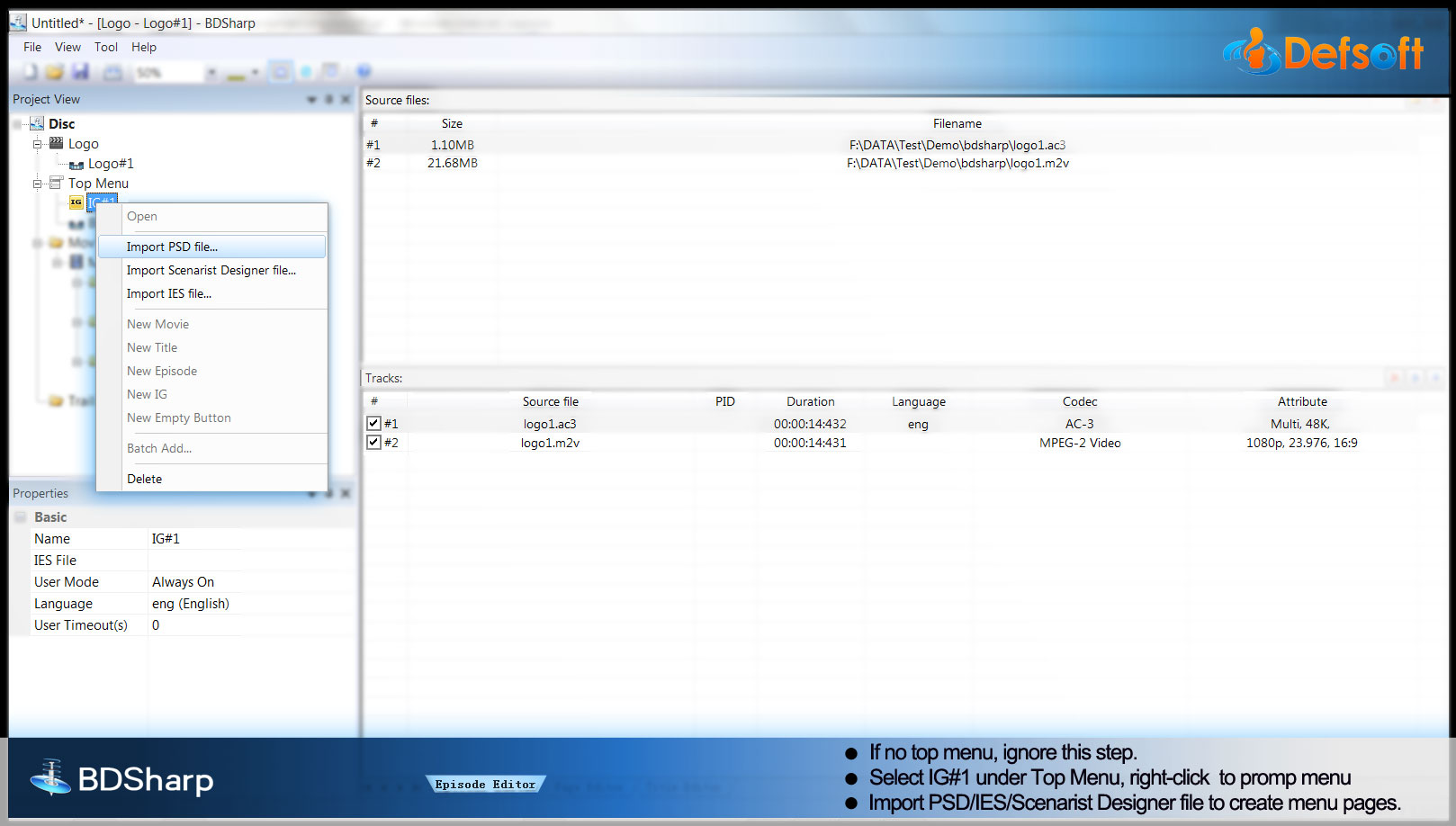Open the View menu
Screen dimensions: 1456x826
point(67,47)
